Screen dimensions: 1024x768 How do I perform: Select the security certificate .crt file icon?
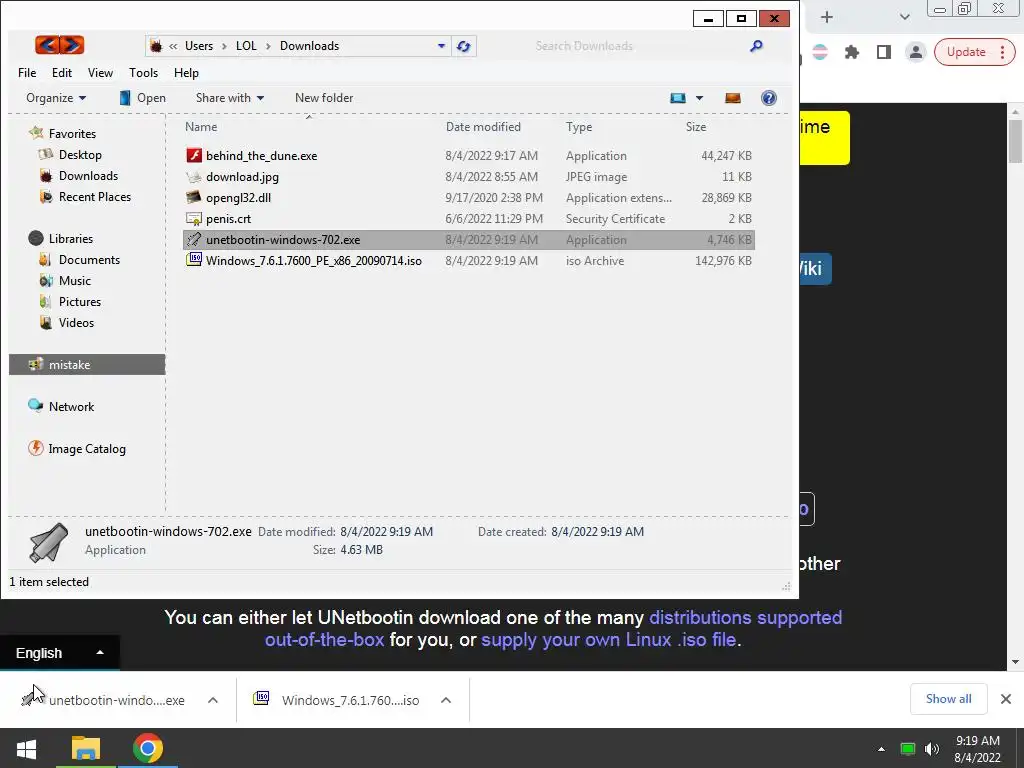[194, 219]
